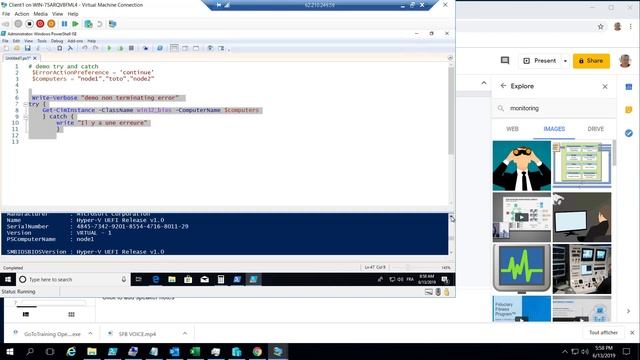Switch to filmstrip view in Slides
The height and width of the screenshot is (360, 640).
coord(26,314)
